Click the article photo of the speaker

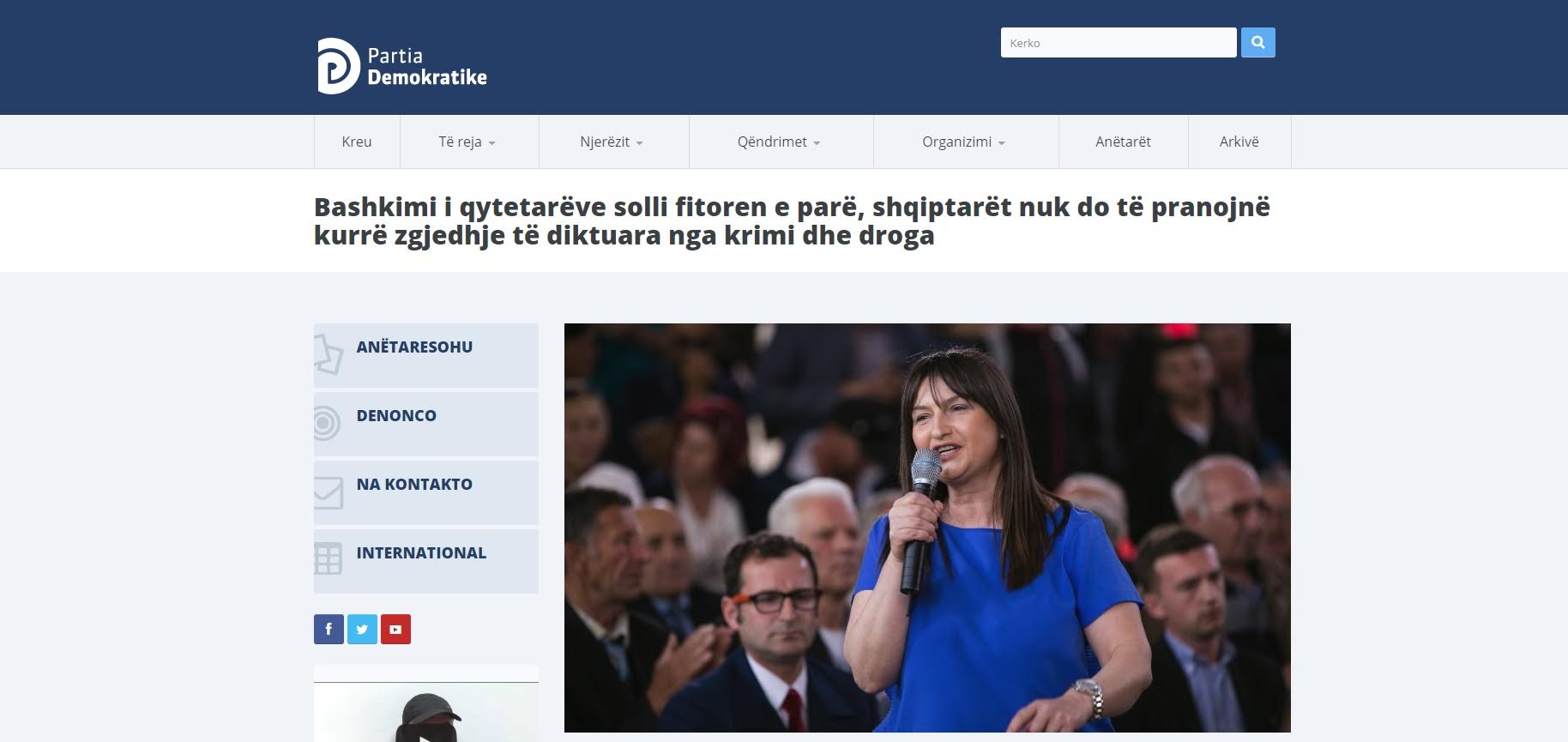tap(926, 527)
